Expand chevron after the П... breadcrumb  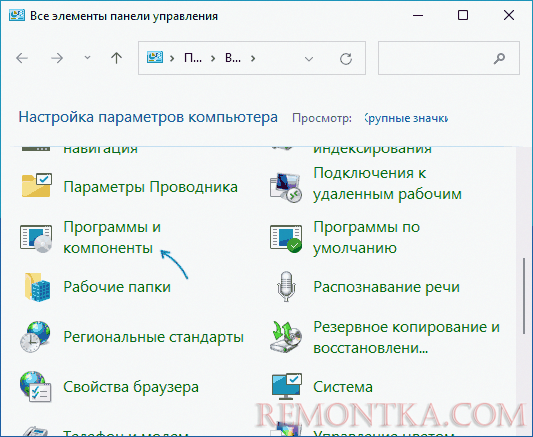[x=213, y=58]
